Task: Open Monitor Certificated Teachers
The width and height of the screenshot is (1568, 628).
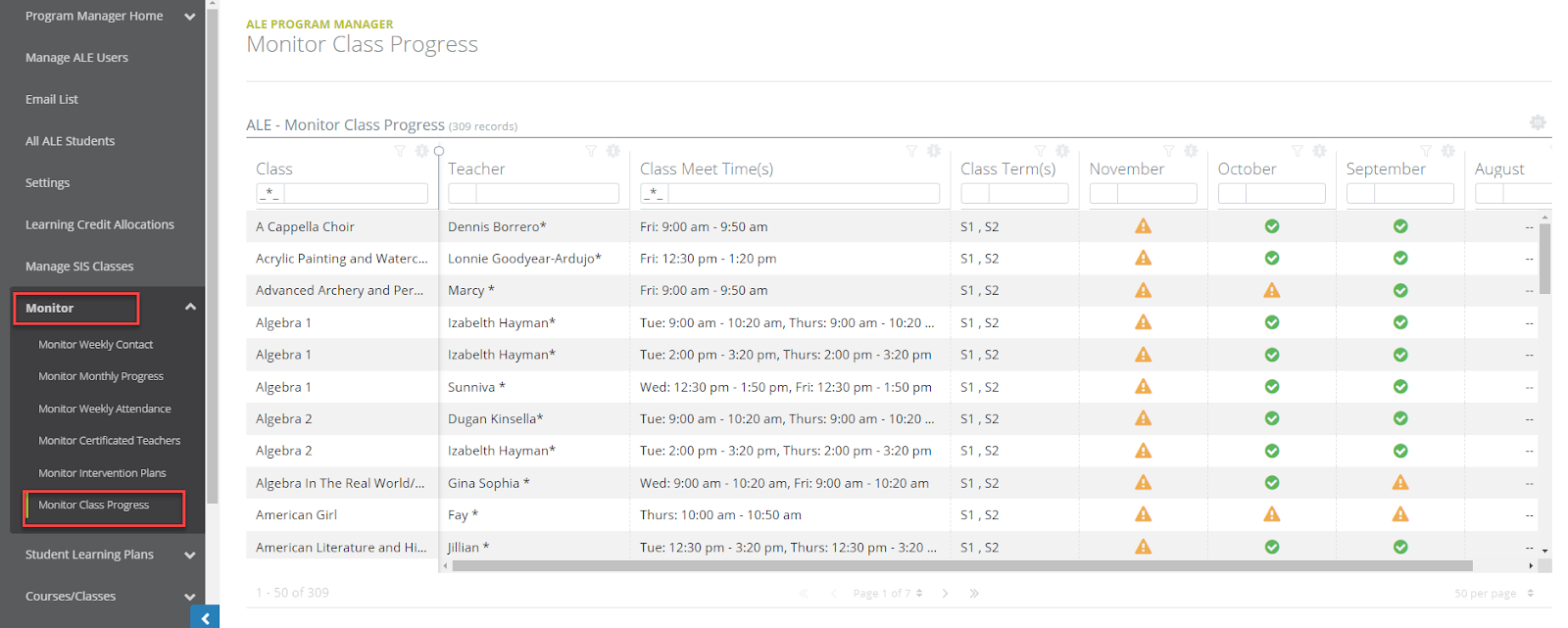Action: (x=110, y=441)
